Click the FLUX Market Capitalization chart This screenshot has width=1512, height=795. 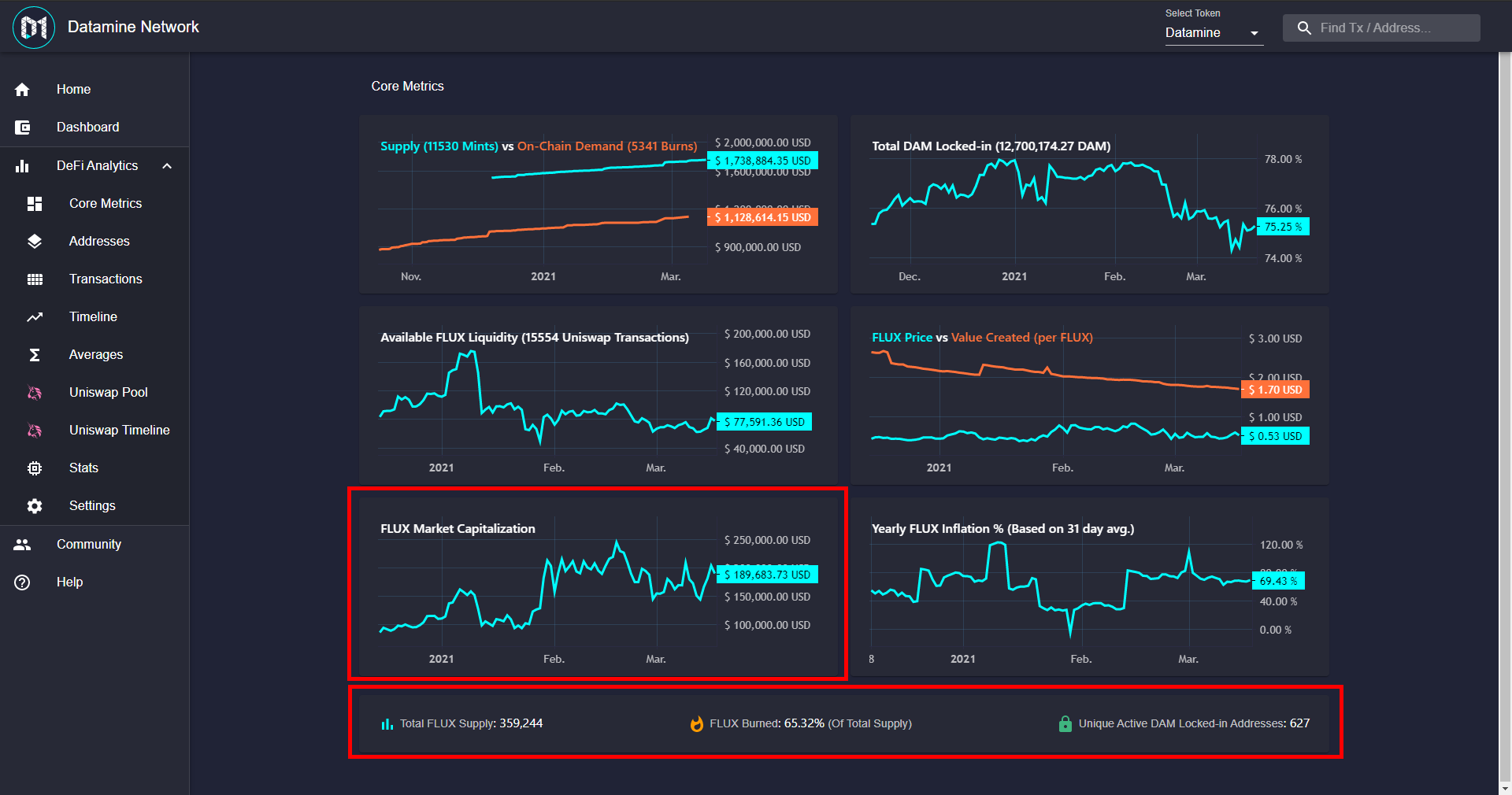[x=598, y=587]
